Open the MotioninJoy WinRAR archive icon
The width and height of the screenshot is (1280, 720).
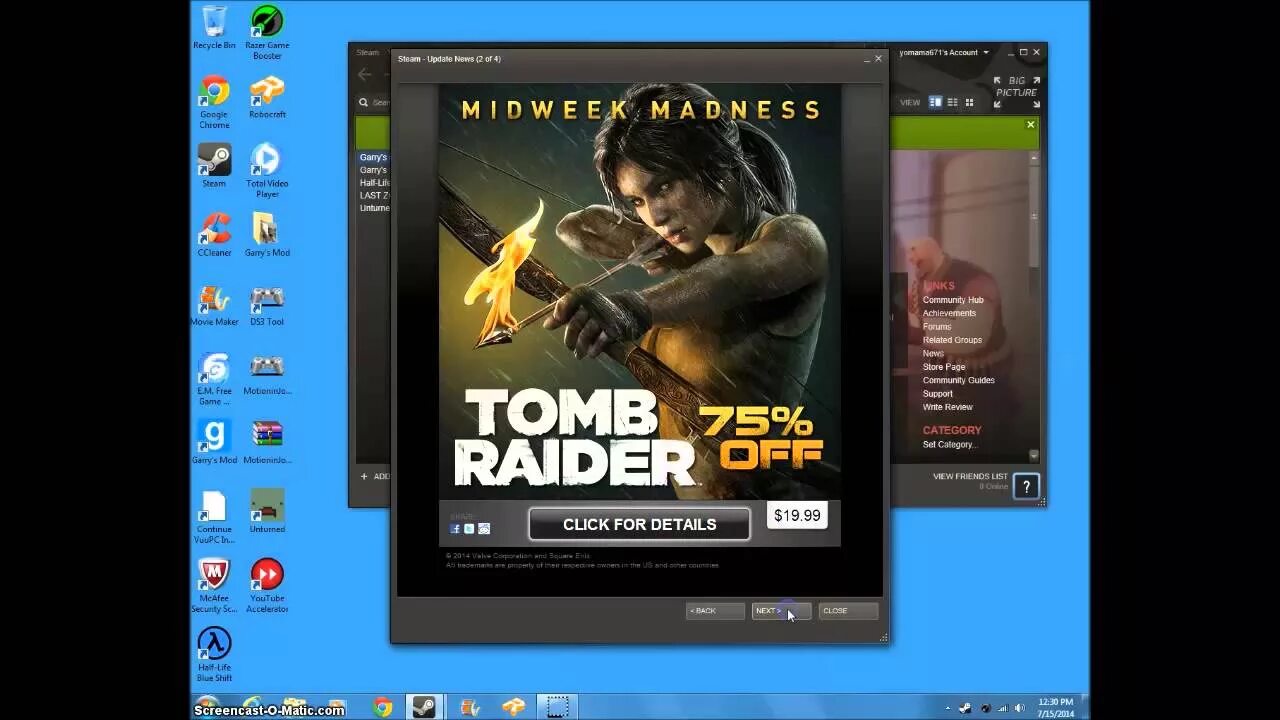point(267,442)
